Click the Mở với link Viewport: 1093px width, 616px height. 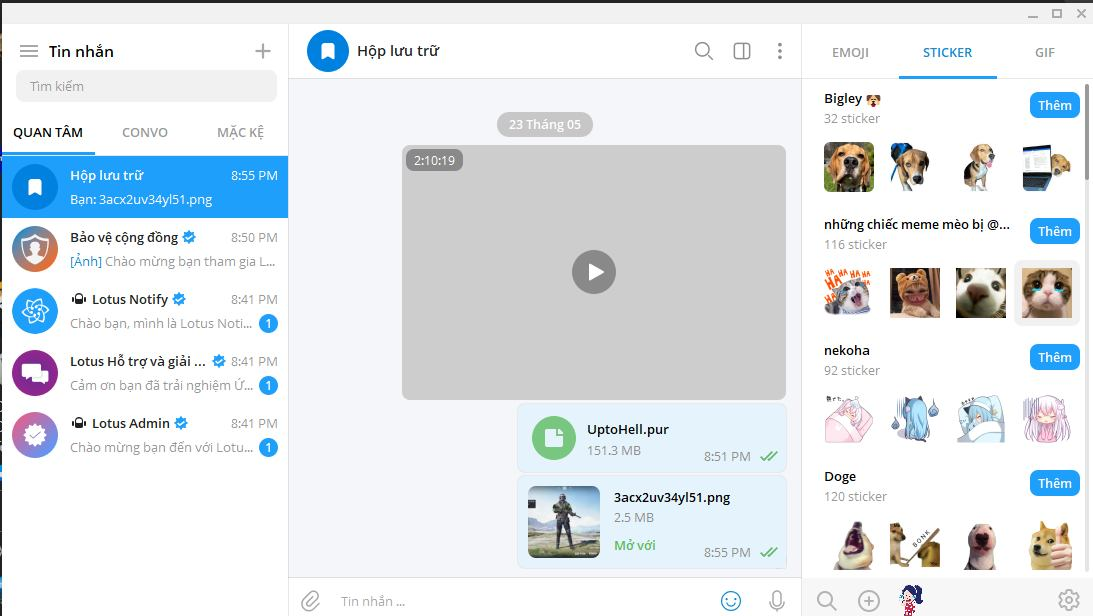pos(634,546)
